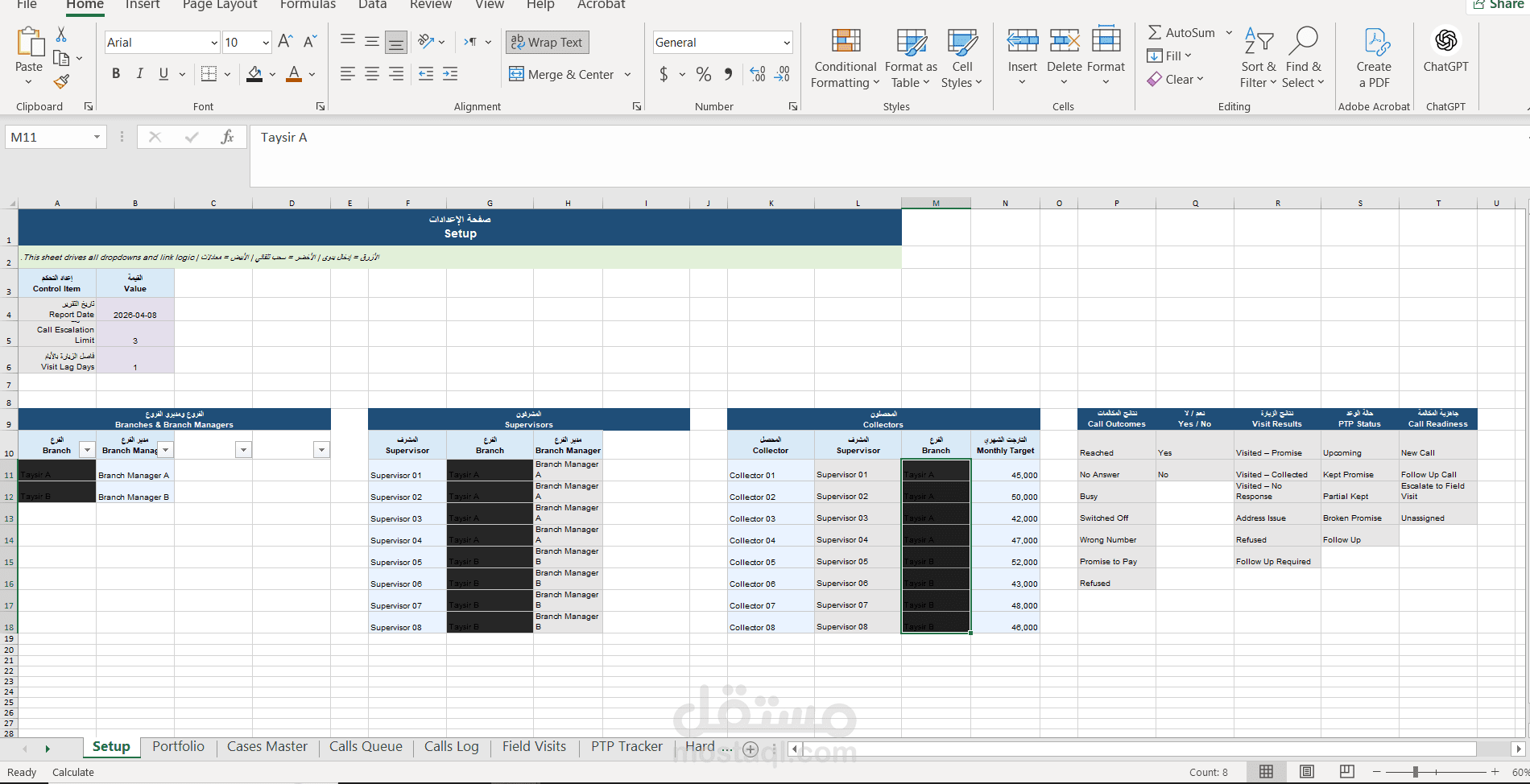Select the Format Painter brush

[x=61, y=81]
